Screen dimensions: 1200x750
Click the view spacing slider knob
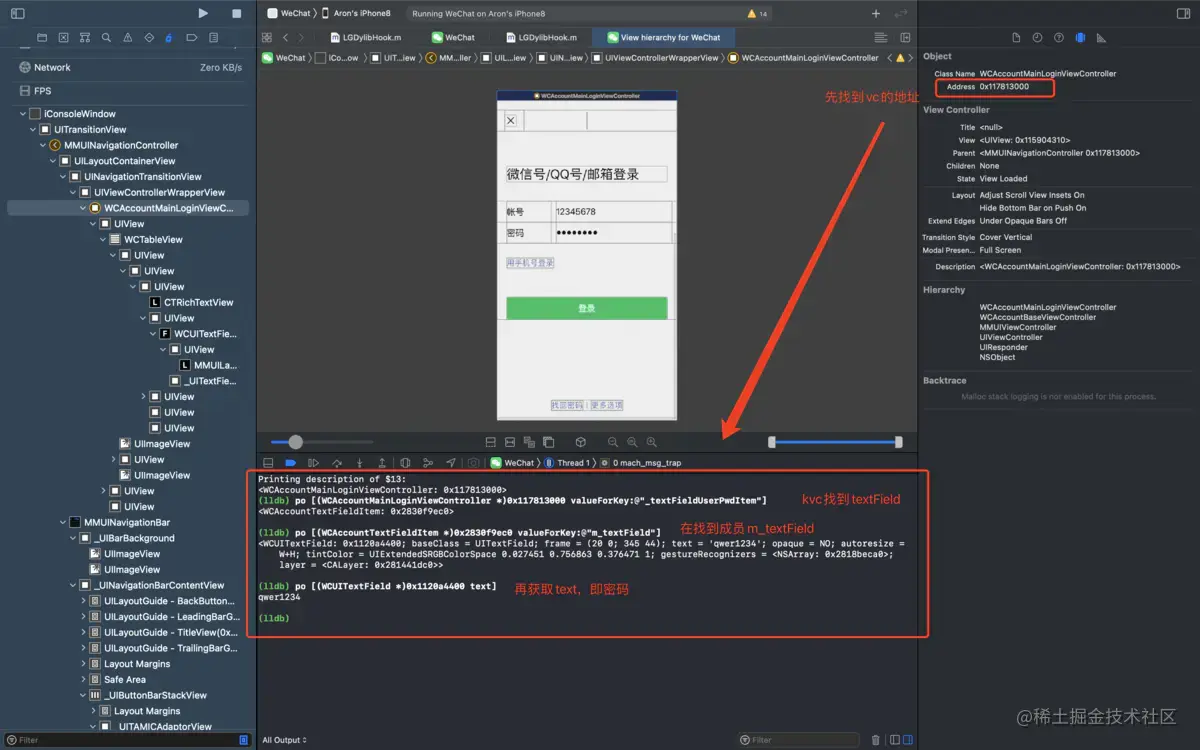[x=295, y=442]
